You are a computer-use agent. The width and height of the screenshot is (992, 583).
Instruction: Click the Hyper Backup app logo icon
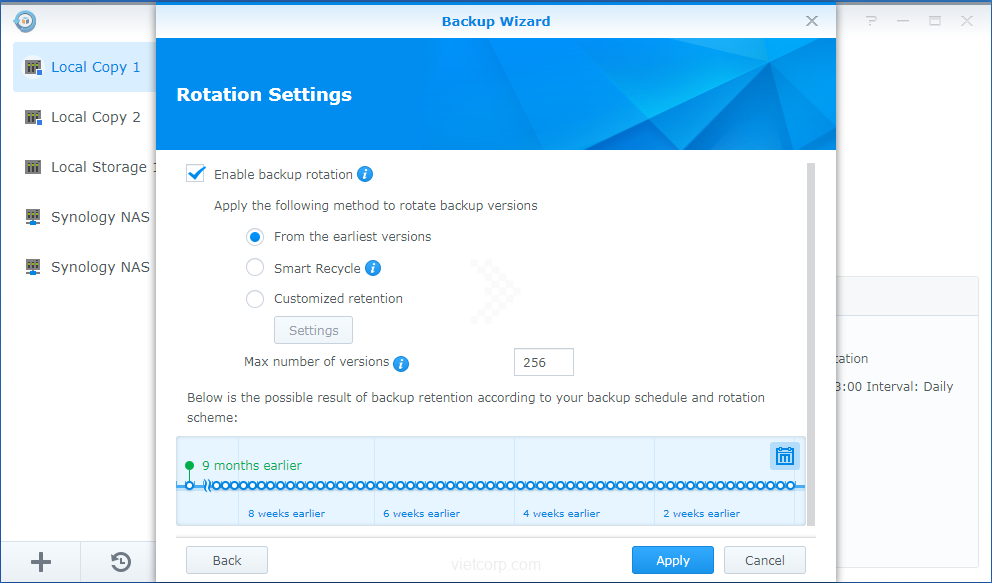click(x=25, y=20)
